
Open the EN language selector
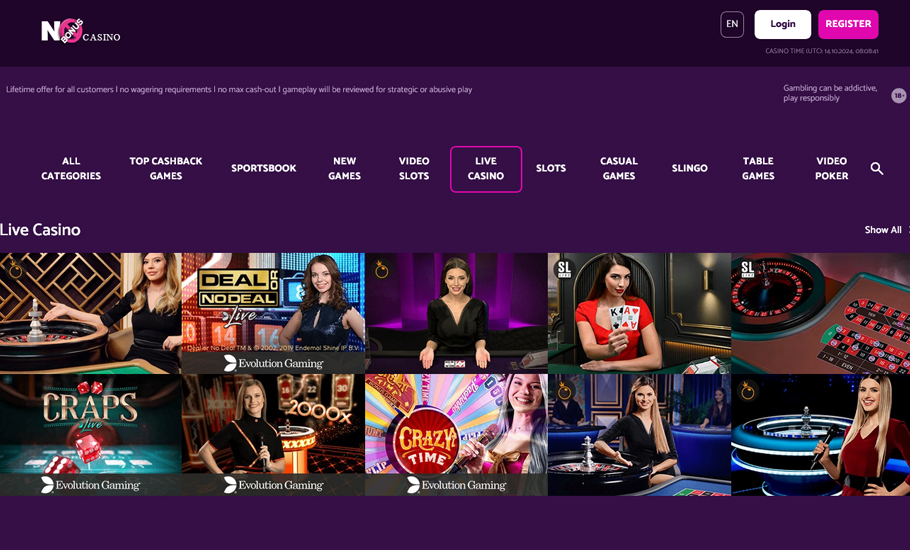732,24
